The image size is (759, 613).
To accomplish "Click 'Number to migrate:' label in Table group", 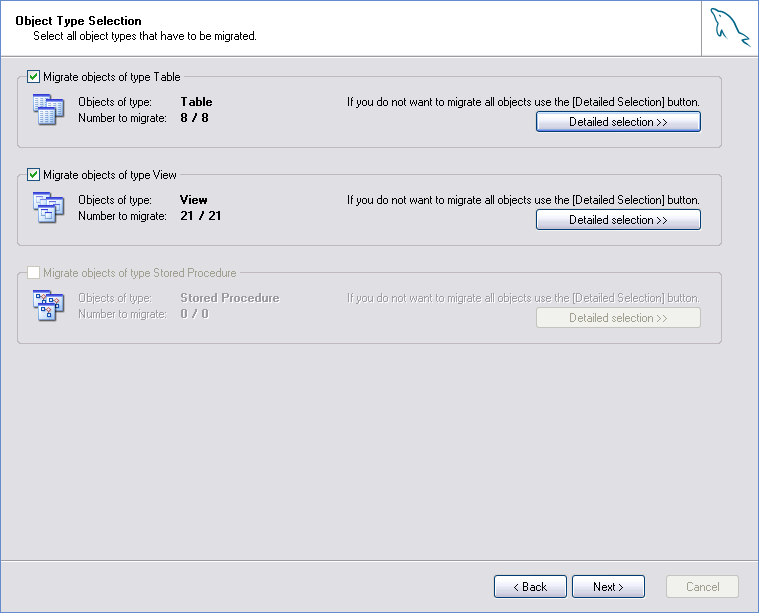I will (122, 118).
